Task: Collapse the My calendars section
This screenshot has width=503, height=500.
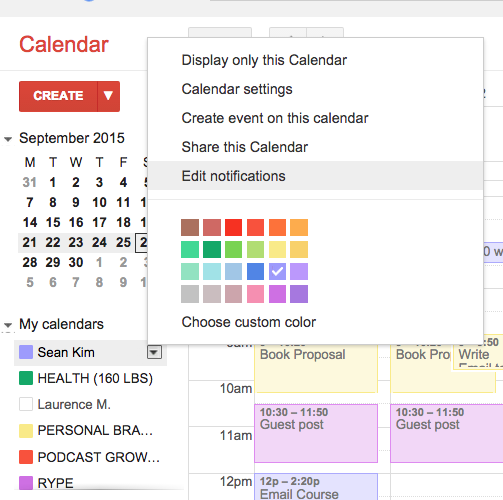Action: [x=8, y=324]
